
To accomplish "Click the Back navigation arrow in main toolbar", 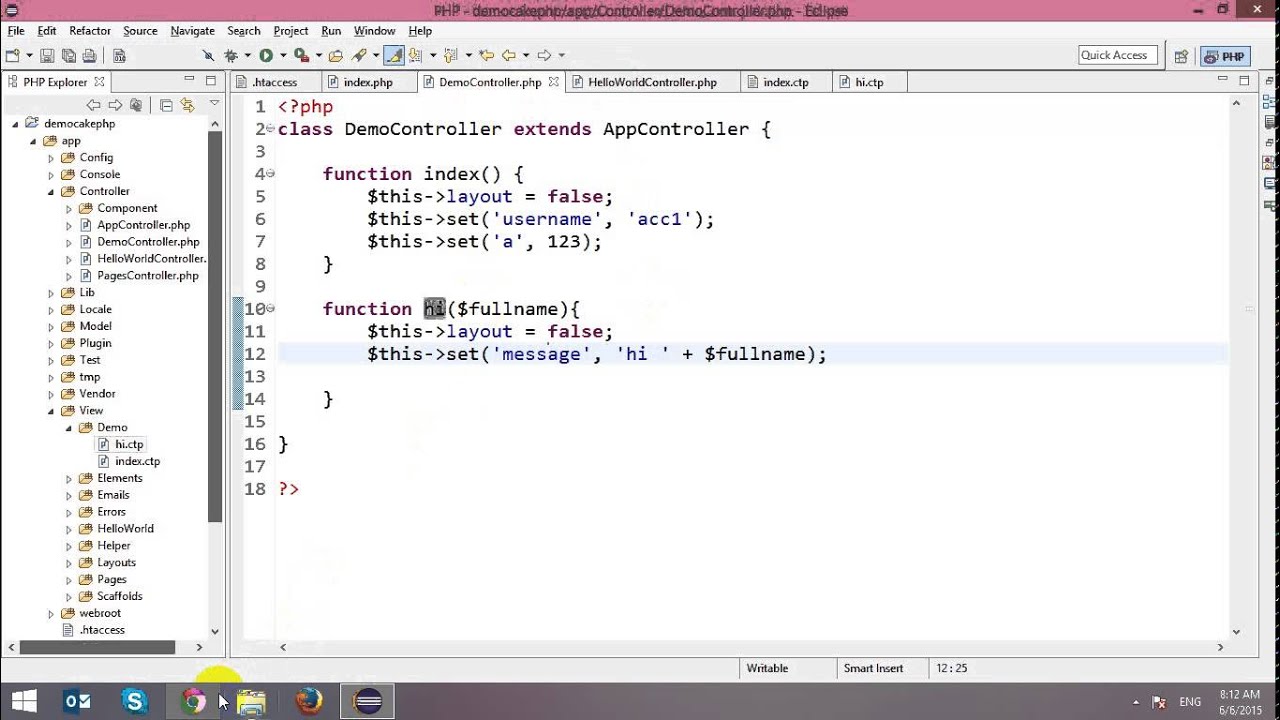I will pos(508,56).
